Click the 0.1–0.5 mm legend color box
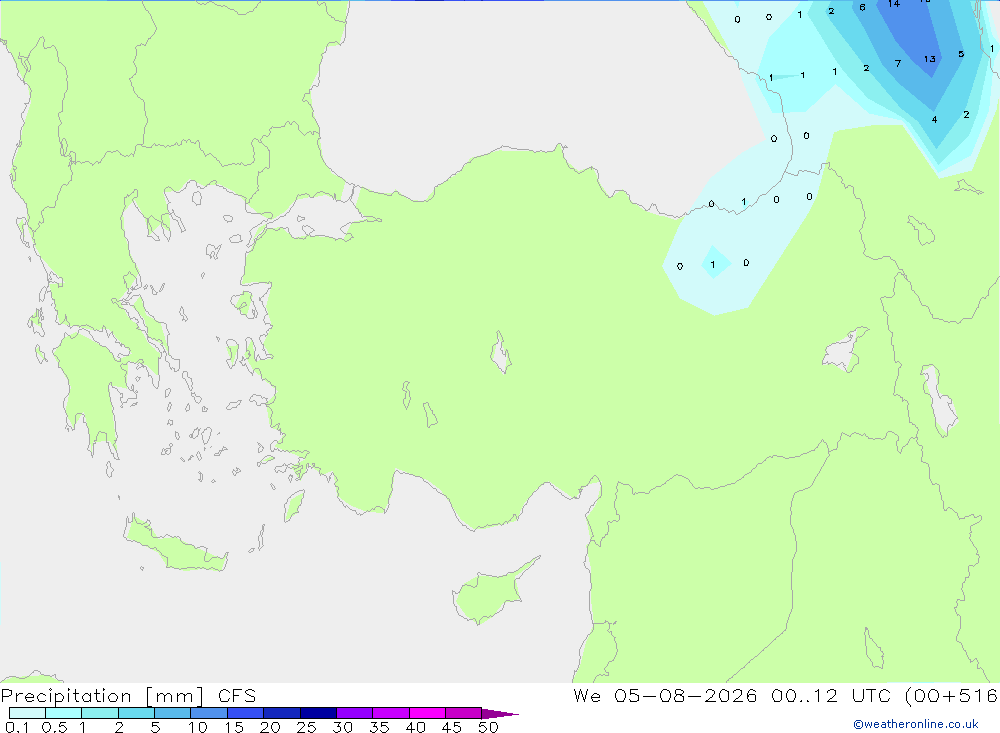The image size is (1000, 733). [27, 713]
